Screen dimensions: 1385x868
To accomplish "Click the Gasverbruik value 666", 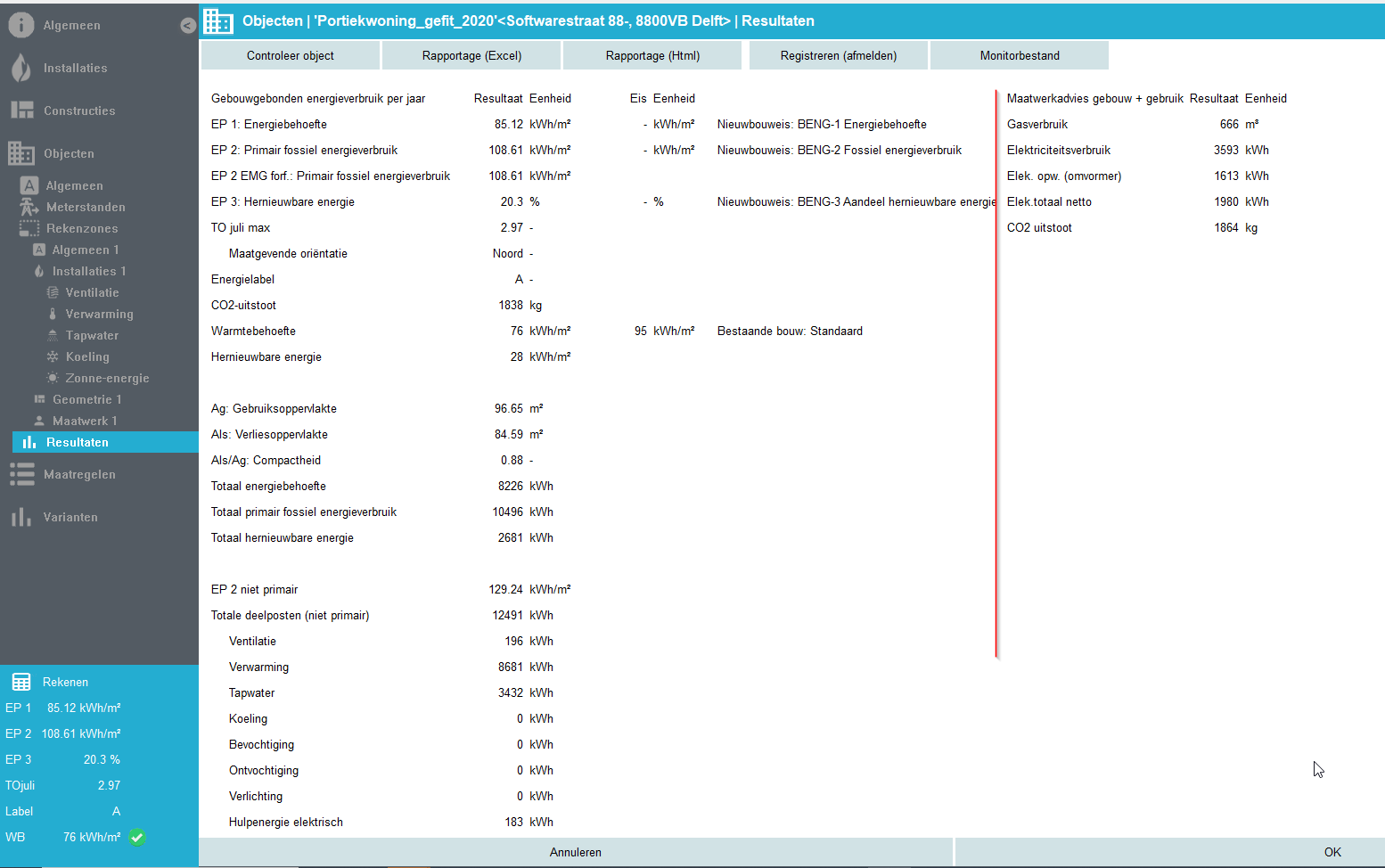I will (x=1229, y=124).
